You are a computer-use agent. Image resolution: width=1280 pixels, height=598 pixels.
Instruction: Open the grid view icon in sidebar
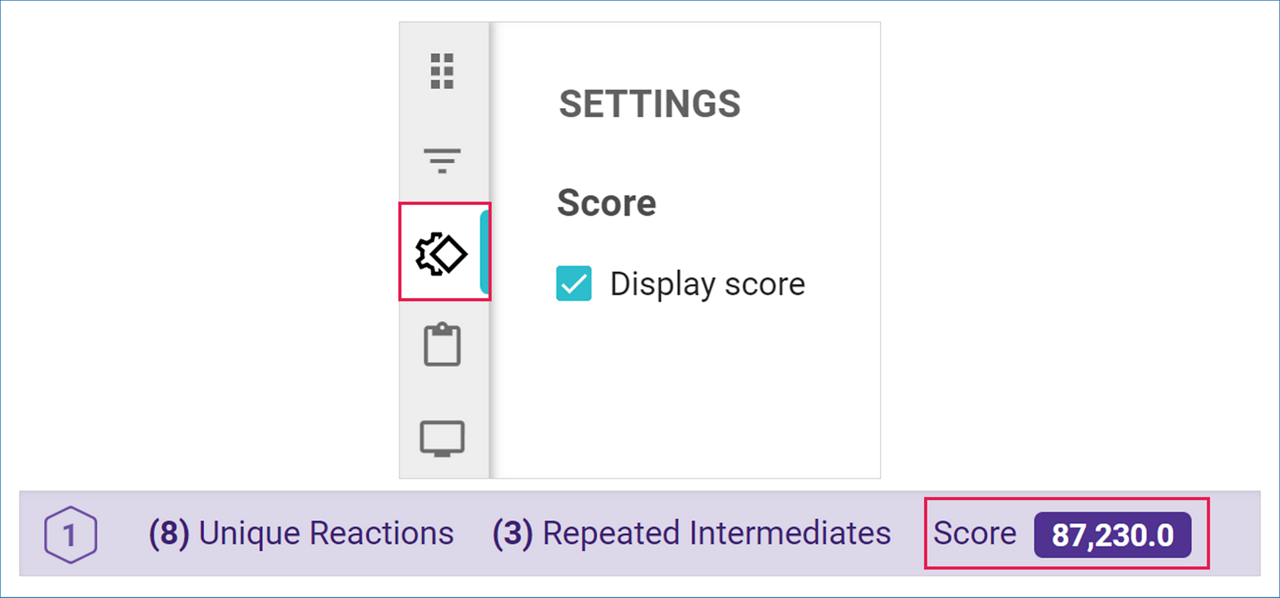(442, 71)
